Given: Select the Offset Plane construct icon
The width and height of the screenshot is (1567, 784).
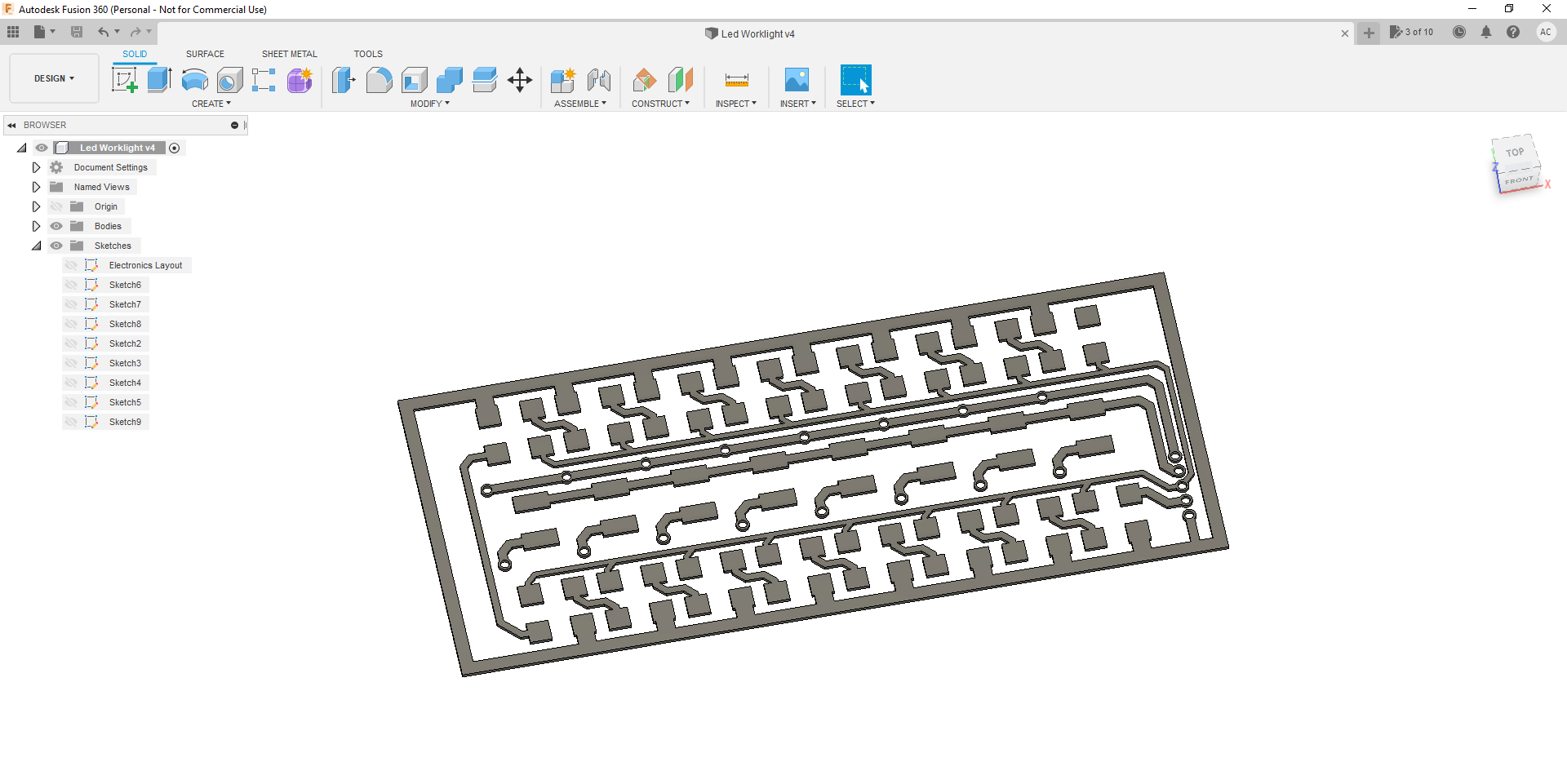Looking at the screenshot, I should (645, 80).
